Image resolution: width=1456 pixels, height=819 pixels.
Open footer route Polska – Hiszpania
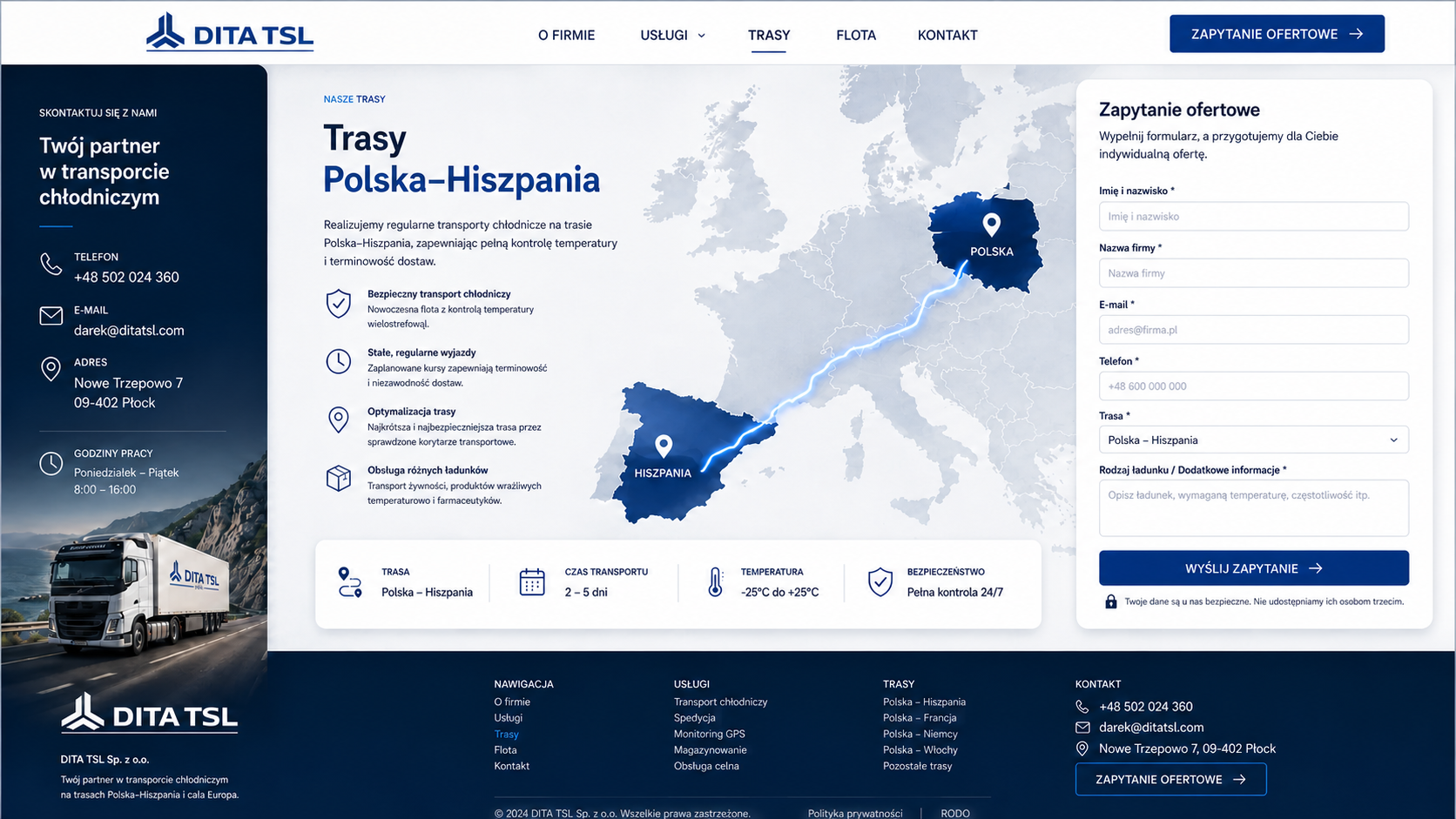tap(924, 702)
